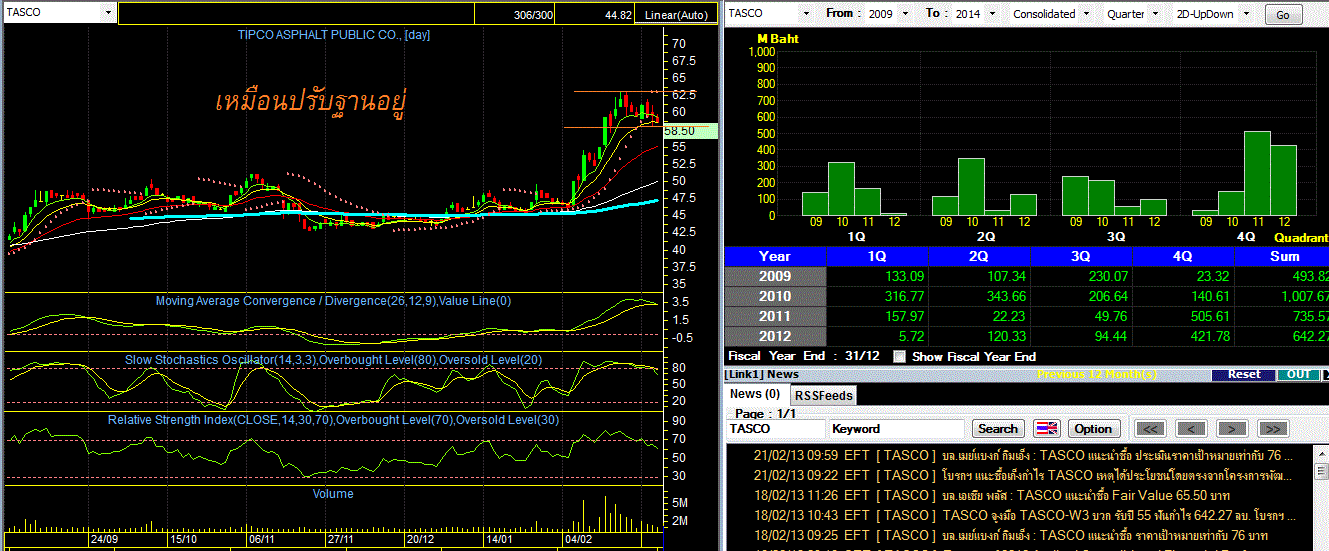Click the 1Q column header
This screenshot has height=551, width=1329.
877,256
